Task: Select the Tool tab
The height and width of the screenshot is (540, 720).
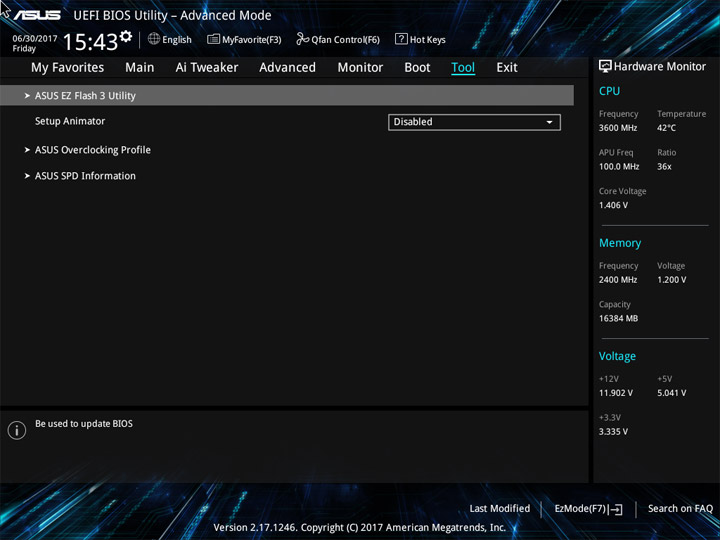Action: point(463,68)
